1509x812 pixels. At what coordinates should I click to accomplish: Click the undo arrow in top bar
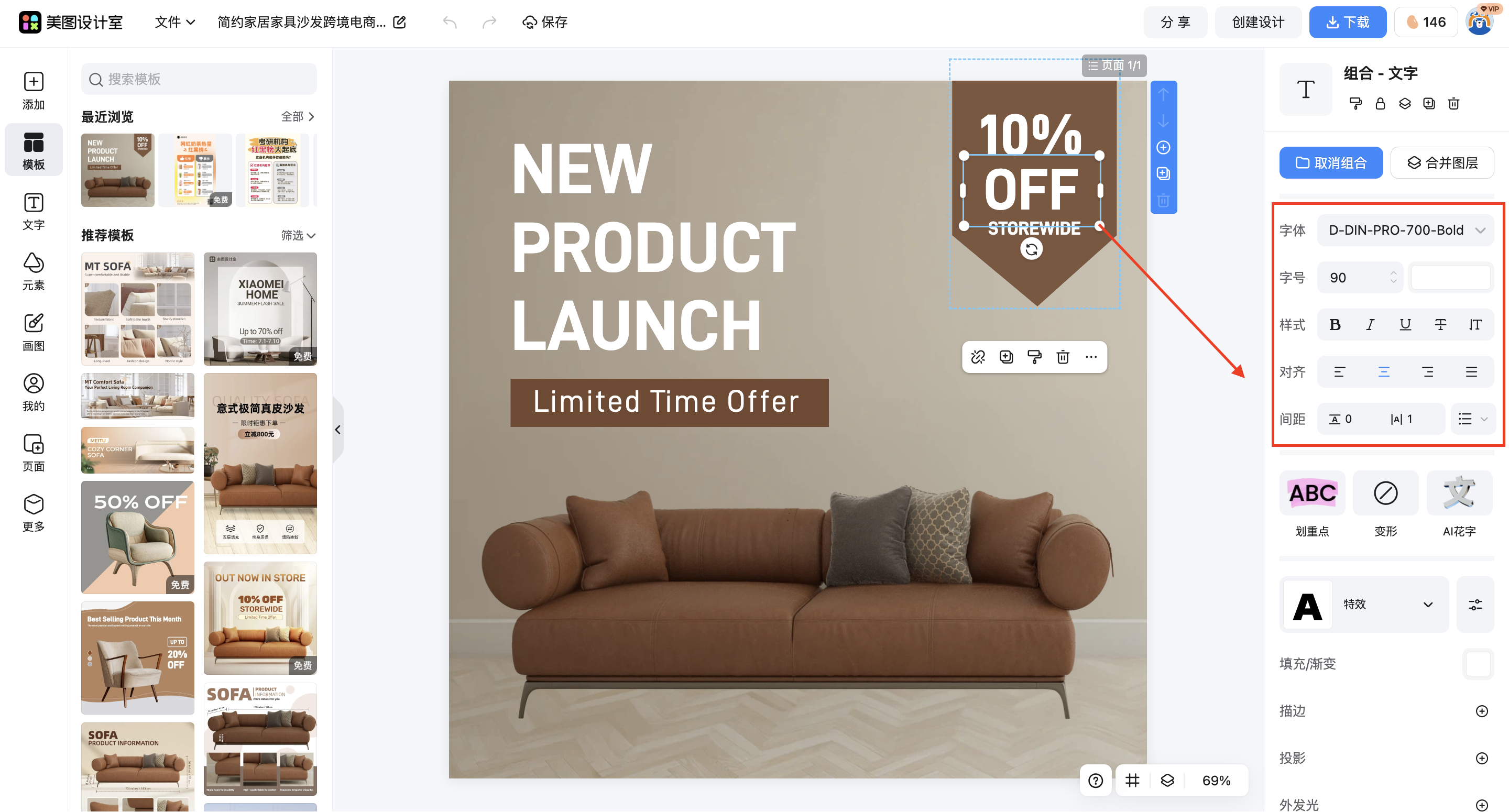(450, 22)
